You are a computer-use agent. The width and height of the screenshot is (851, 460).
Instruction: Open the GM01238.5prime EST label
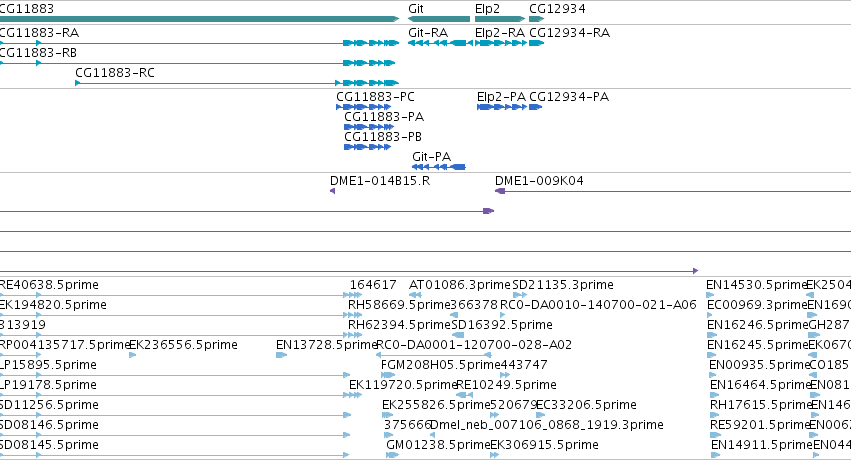coord(439,445)
